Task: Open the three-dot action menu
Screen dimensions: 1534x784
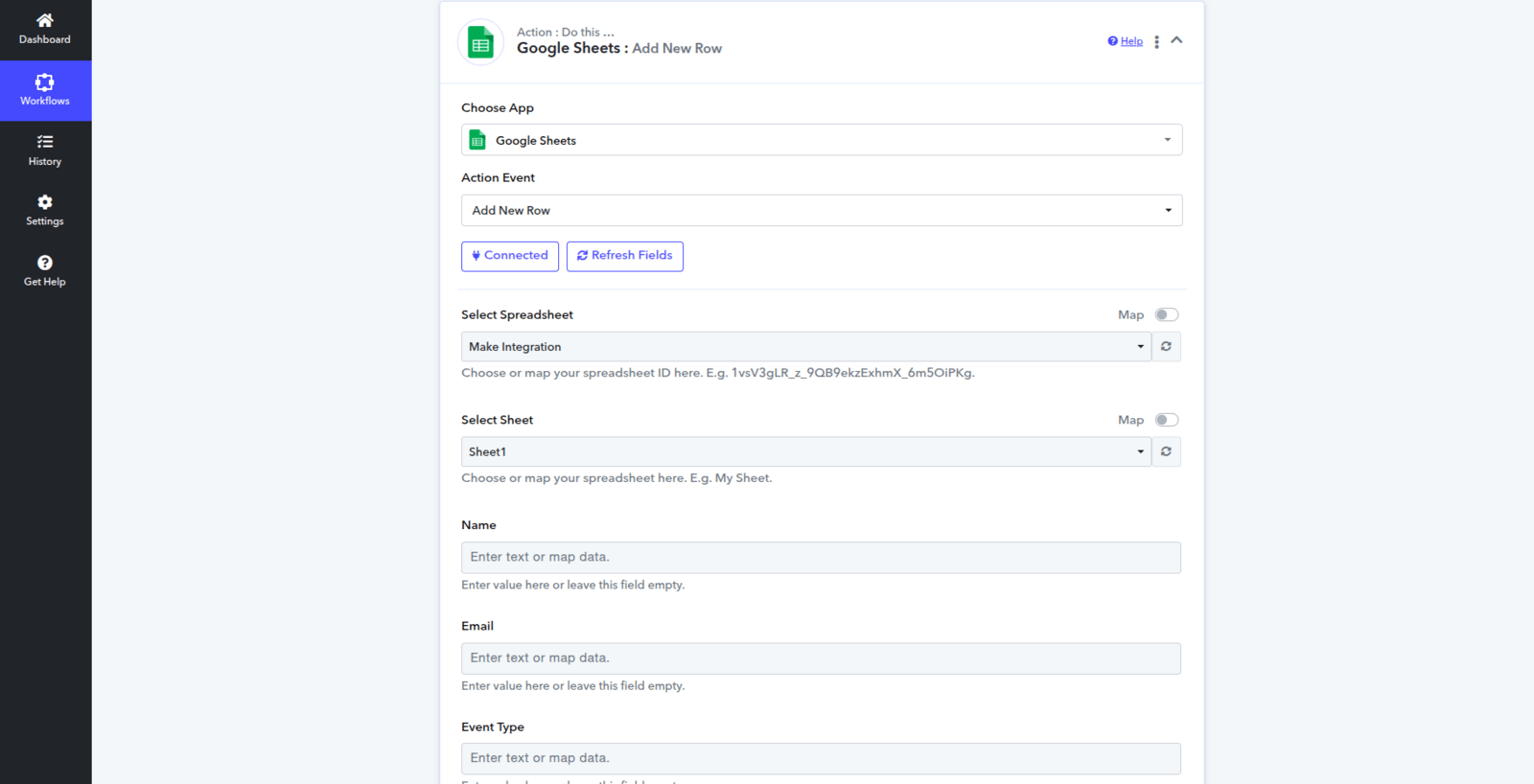Action: (1156, 41)
